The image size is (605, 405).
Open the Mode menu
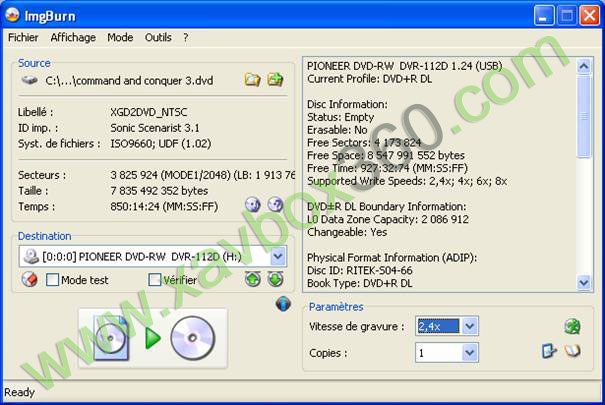point(120,37)
